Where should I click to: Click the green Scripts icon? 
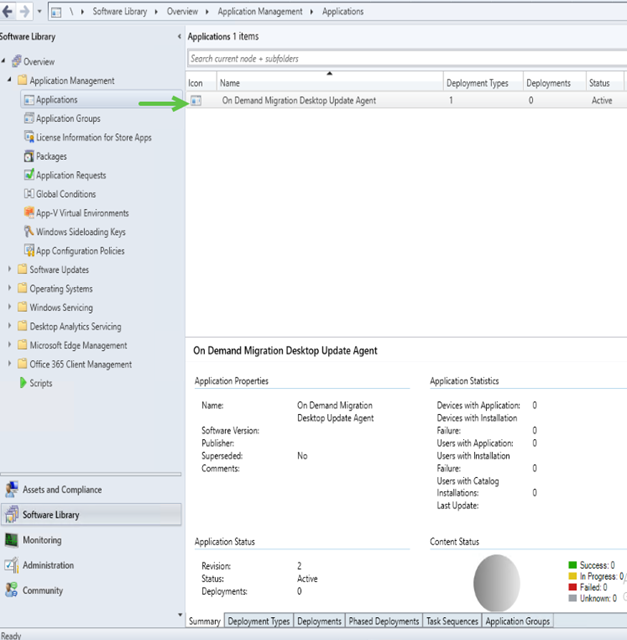(x=23, y=383)
